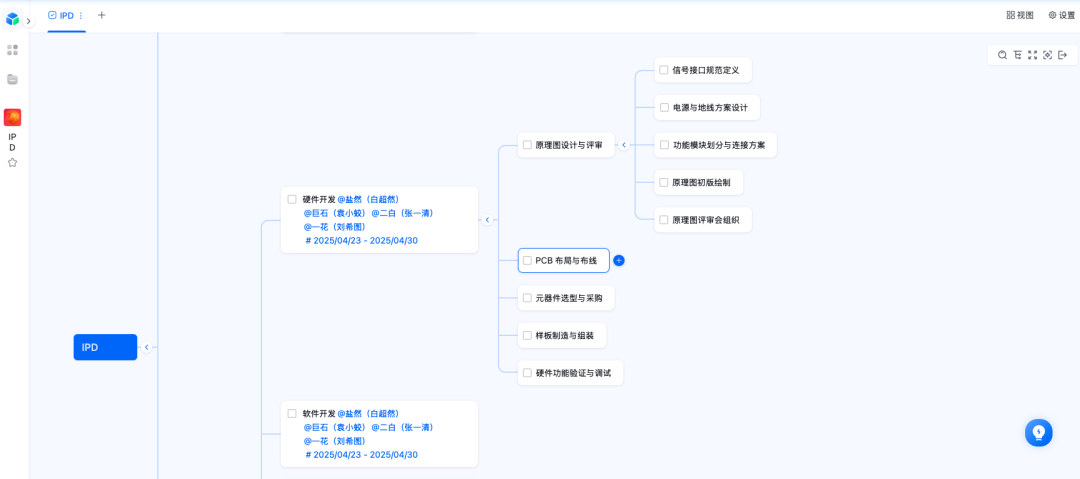Click the tree layout icon in canvas toolbar
This screenshot has width=1080, height=479.
pos(1017,55)
